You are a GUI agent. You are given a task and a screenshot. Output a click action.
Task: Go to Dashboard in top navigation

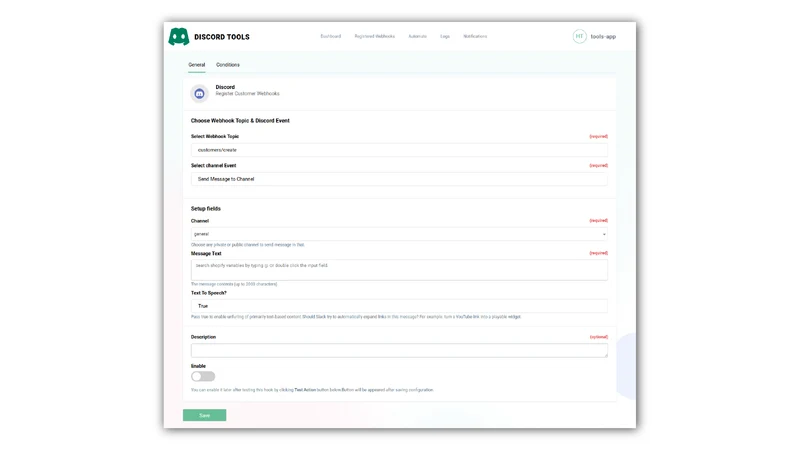click(x=331, y=36)
